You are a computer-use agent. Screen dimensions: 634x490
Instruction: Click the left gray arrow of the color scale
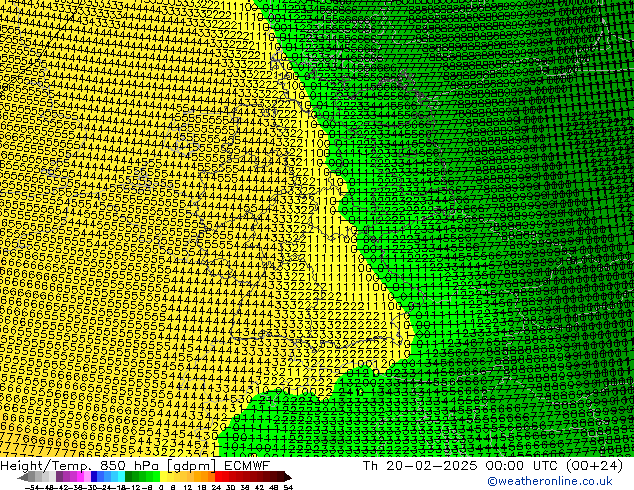pyautogui.click(x=23, y=477)
